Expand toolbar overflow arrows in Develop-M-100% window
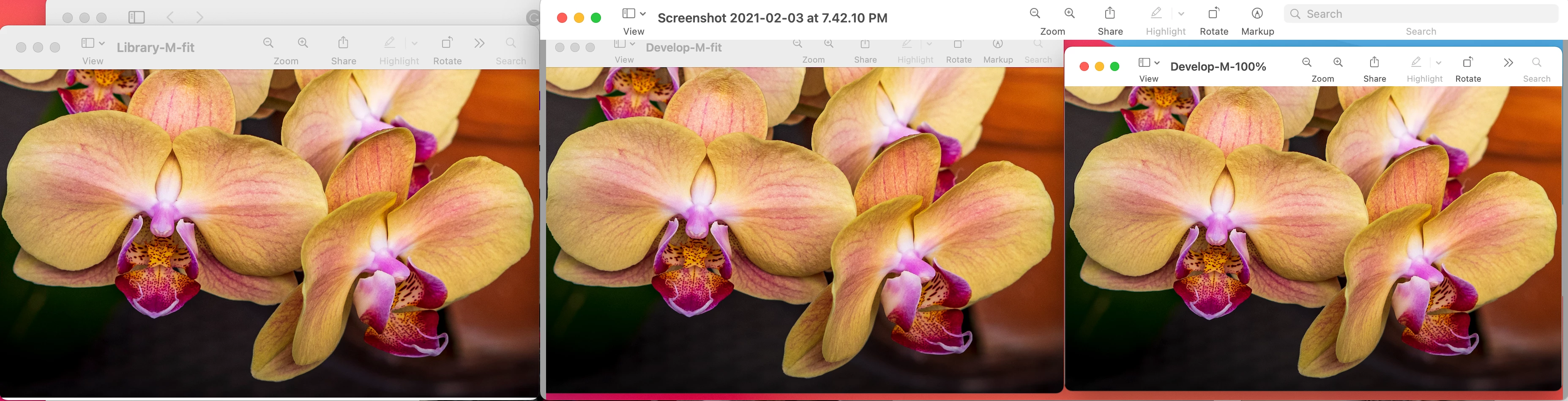This screenshot has height=401, width=1568. 1508,62
